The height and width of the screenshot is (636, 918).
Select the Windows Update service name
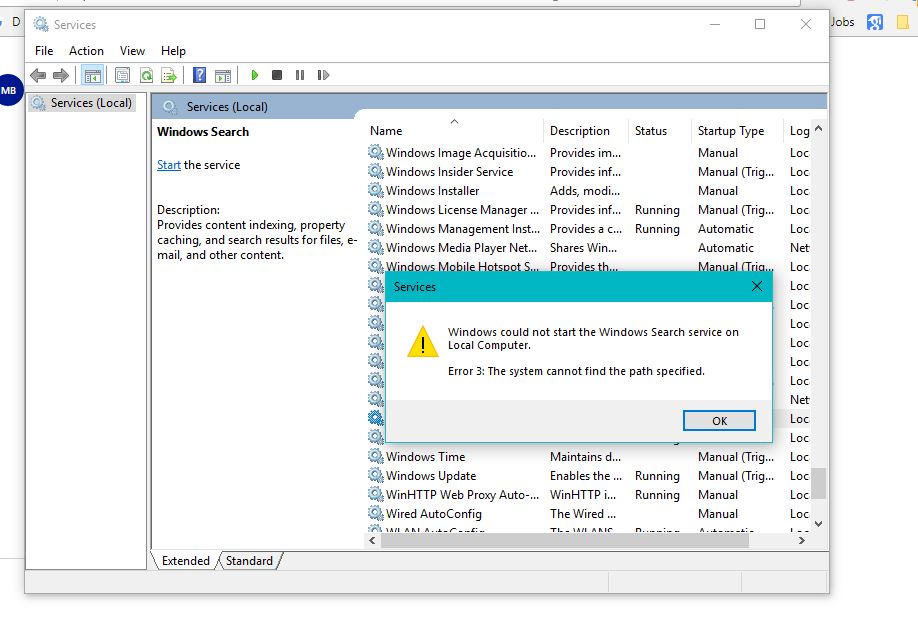[x=431, y=476]
